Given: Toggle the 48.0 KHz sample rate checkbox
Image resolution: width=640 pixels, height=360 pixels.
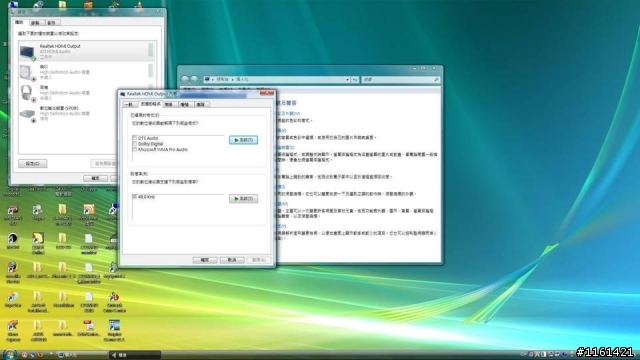Looking at the screenshot, I should pos(135,197).
